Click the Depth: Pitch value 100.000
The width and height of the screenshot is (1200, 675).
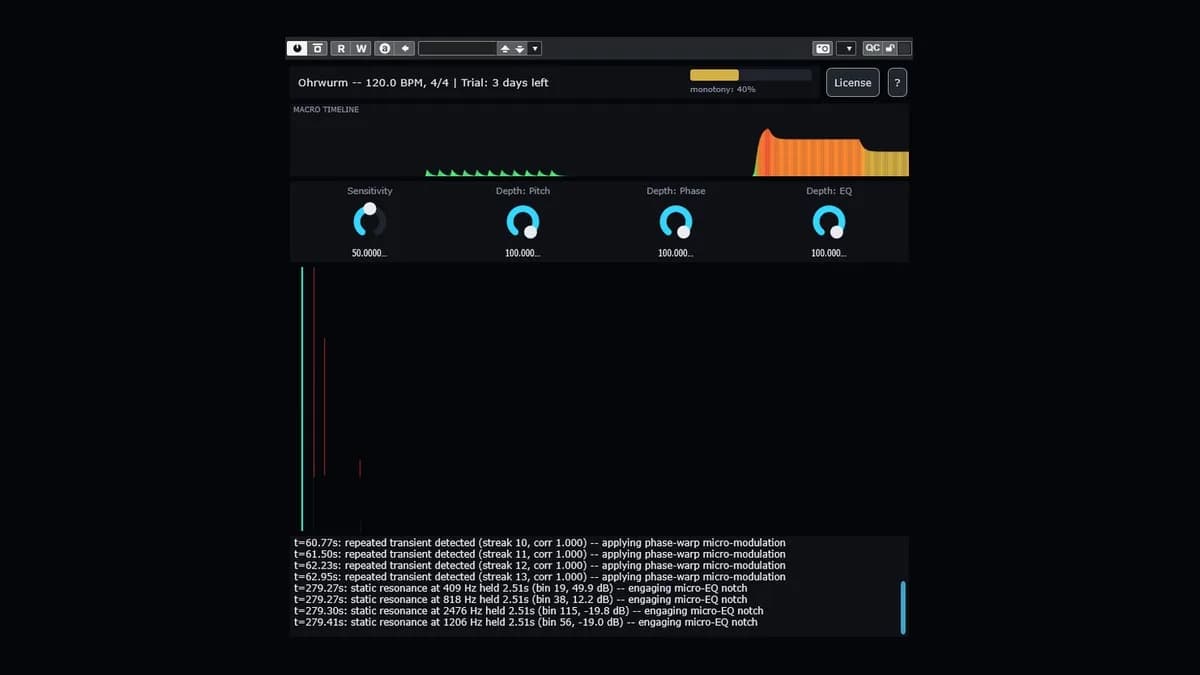point(523,254)
